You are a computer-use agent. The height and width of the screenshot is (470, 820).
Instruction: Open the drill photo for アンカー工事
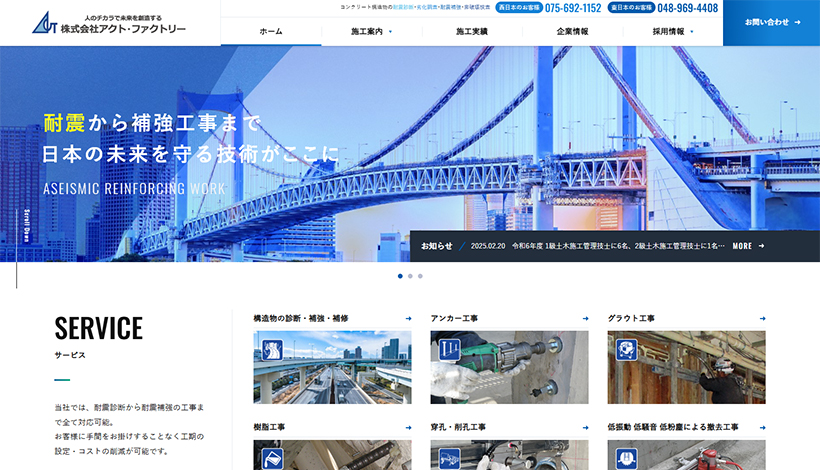[x=509, y=367]
